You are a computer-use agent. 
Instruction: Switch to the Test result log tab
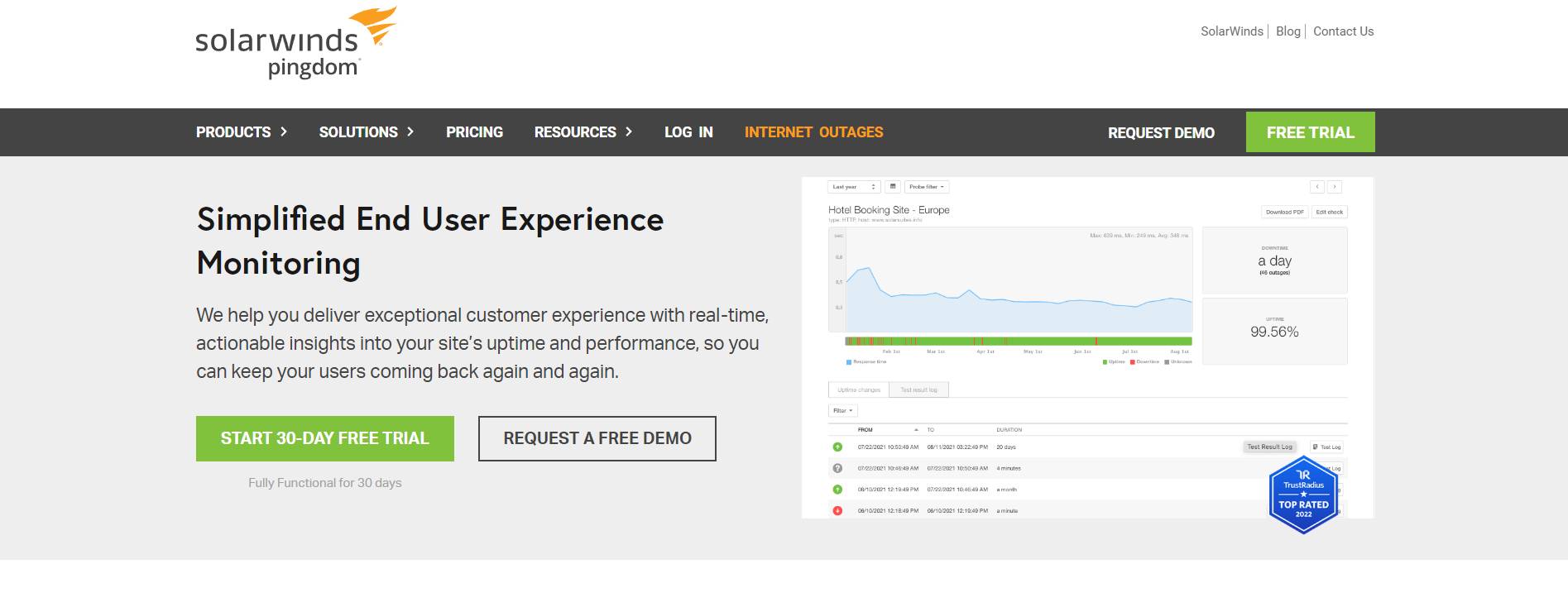pyautogui.click(x=918, y=390)
